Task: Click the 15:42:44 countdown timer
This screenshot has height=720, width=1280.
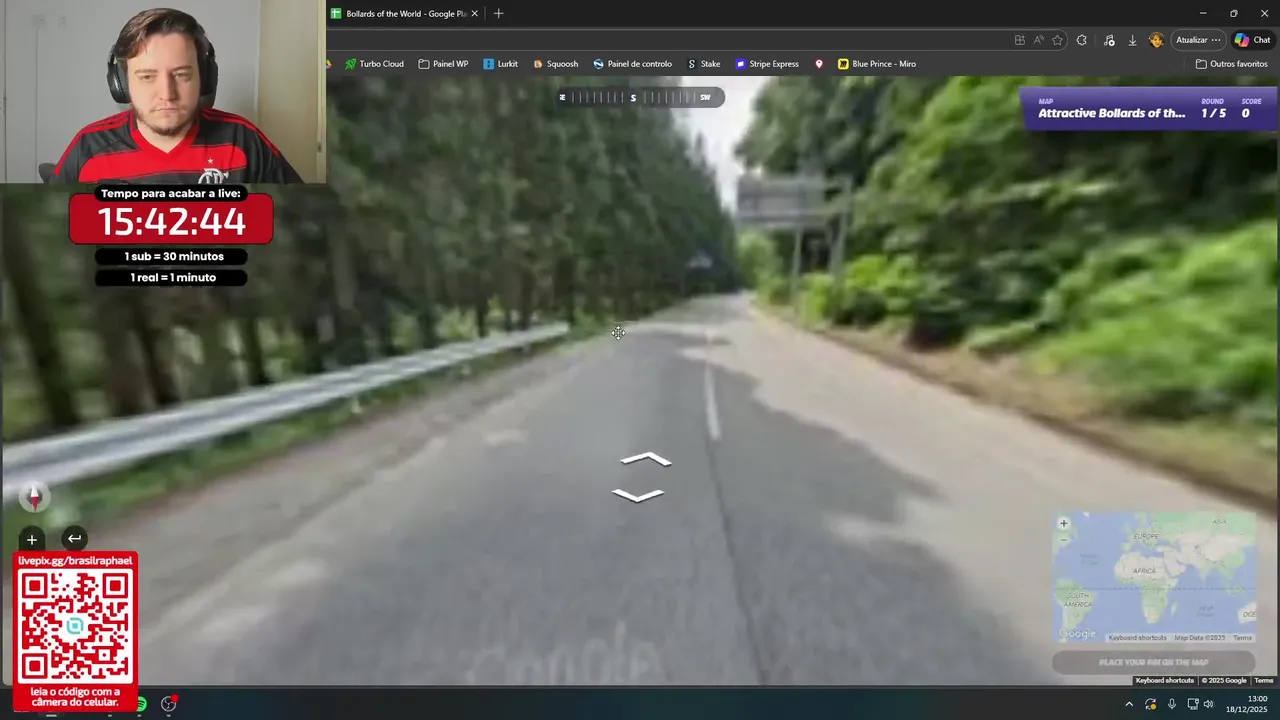Action: [x=171, y=221]
